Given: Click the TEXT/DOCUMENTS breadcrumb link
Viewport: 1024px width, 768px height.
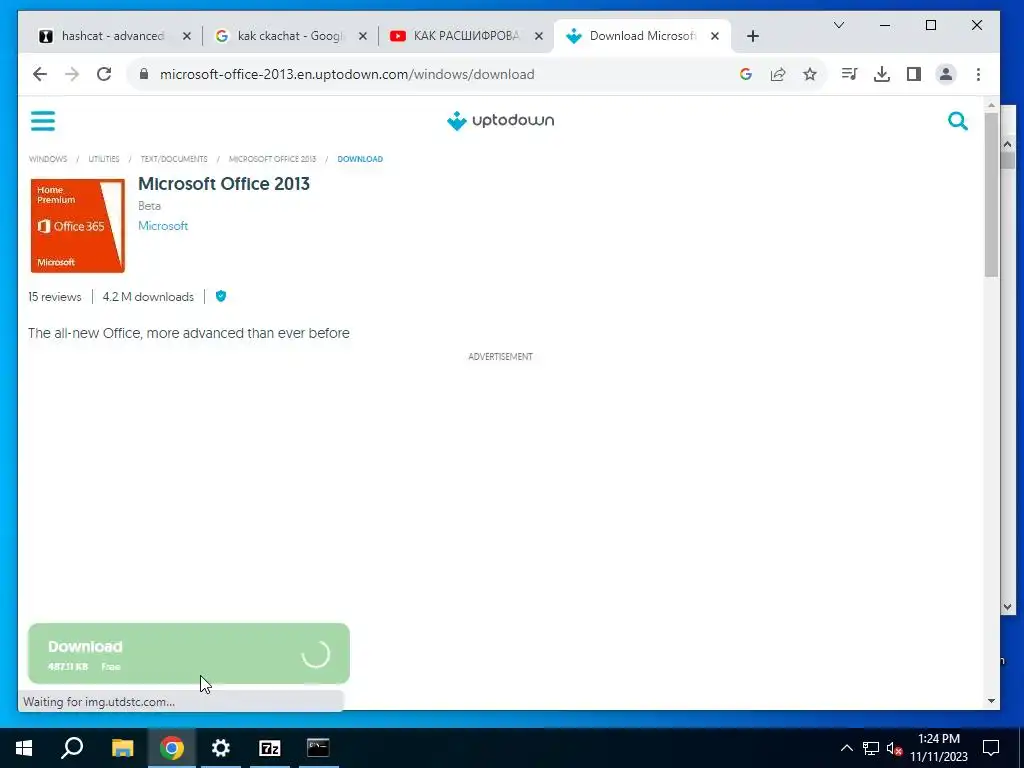Looking at the screenshot, I should point(174,159).
